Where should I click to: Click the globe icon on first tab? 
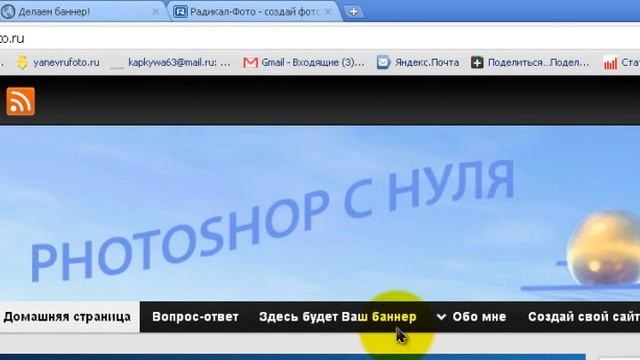pyautogui.click(x=8, y=12)
